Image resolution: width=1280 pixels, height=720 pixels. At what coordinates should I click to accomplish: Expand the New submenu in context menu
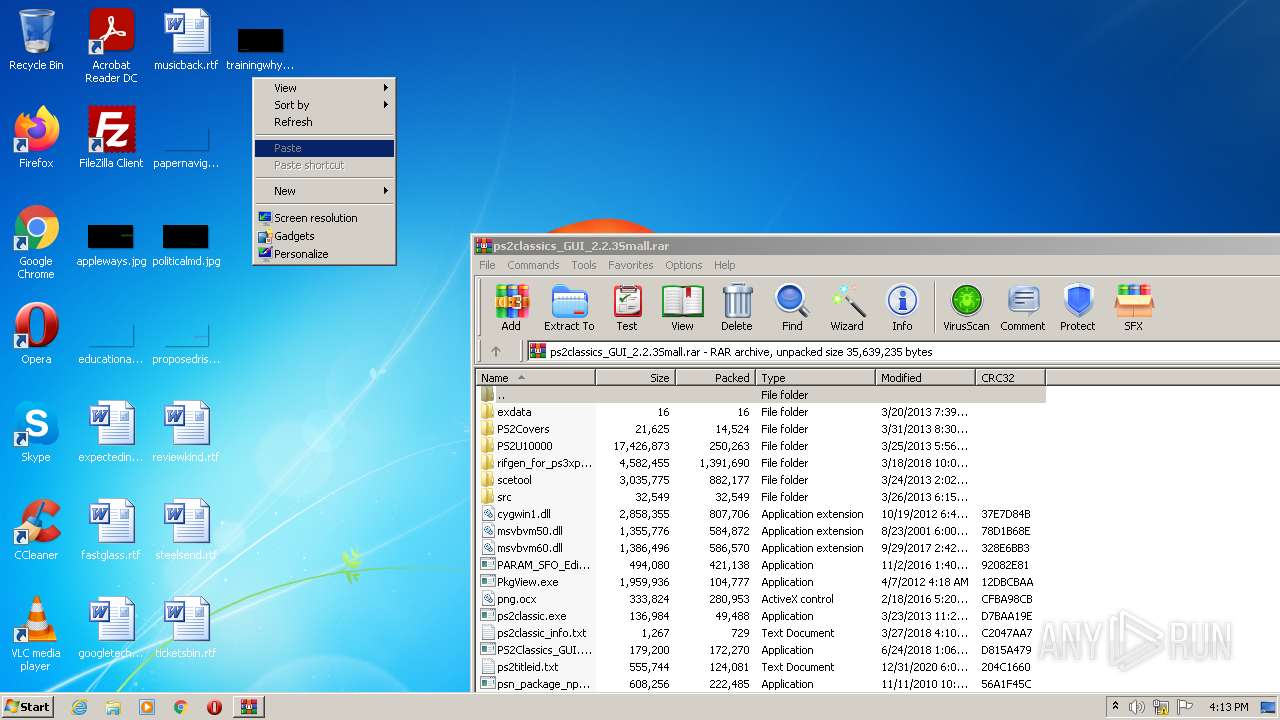point(324,191)
